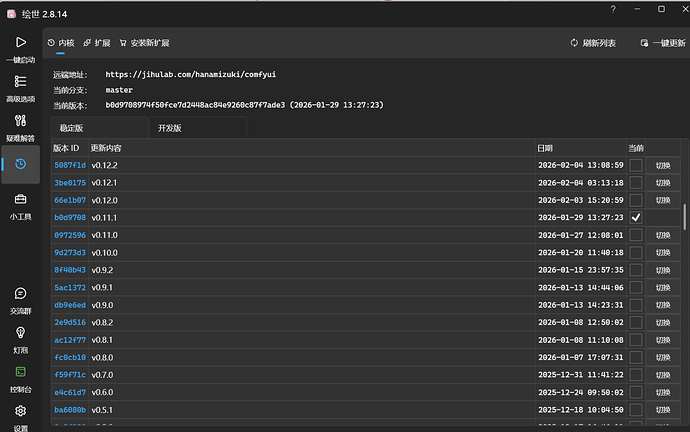Click the version list vertical scrollbar
Image resolution: width=690 pixels, height=432 pixels.
coord(684,216)
